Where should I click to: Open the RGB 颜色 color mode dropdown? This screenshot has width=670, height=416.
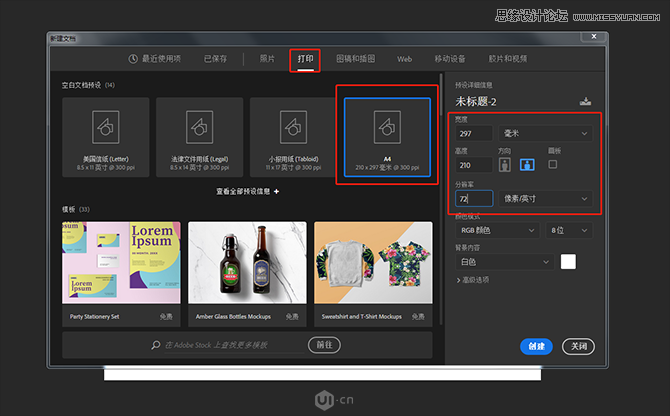[x=498, y=230]
